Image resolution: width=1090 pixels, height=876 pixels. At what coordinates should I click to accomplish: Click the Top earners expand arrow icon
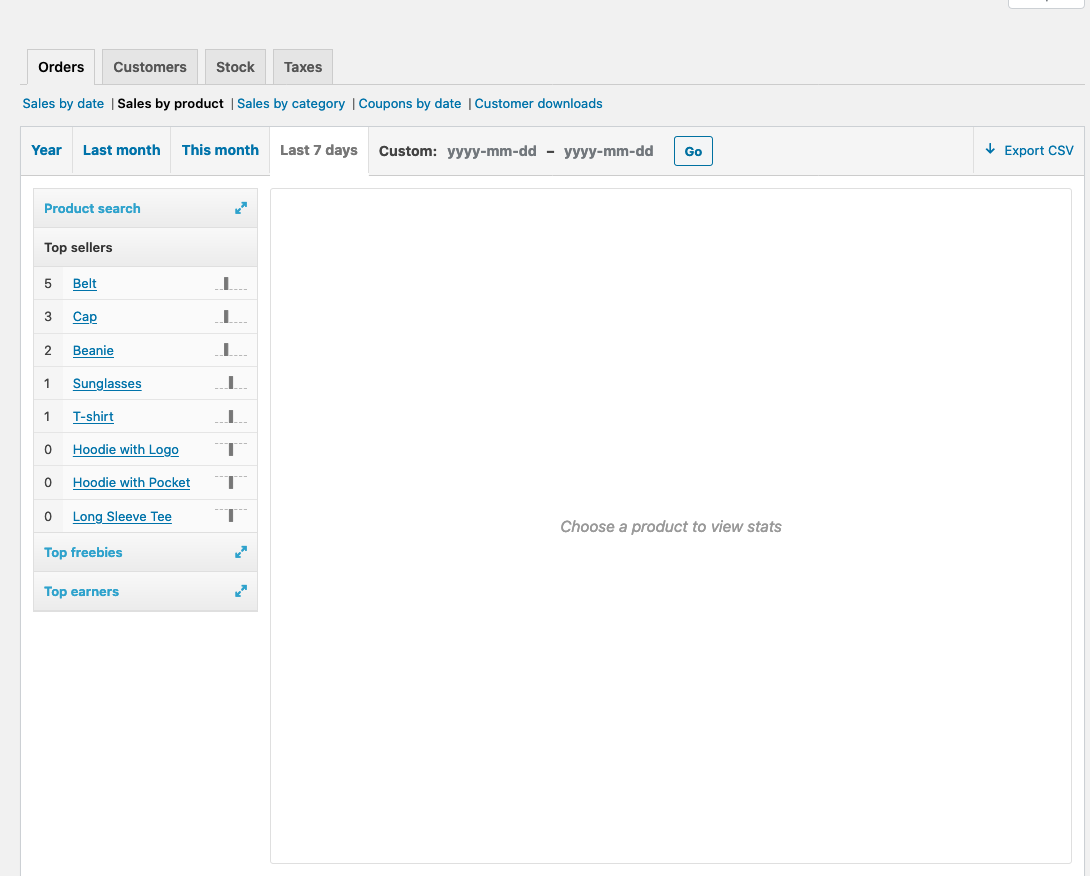pyautogui.click(x=240, y=591)
